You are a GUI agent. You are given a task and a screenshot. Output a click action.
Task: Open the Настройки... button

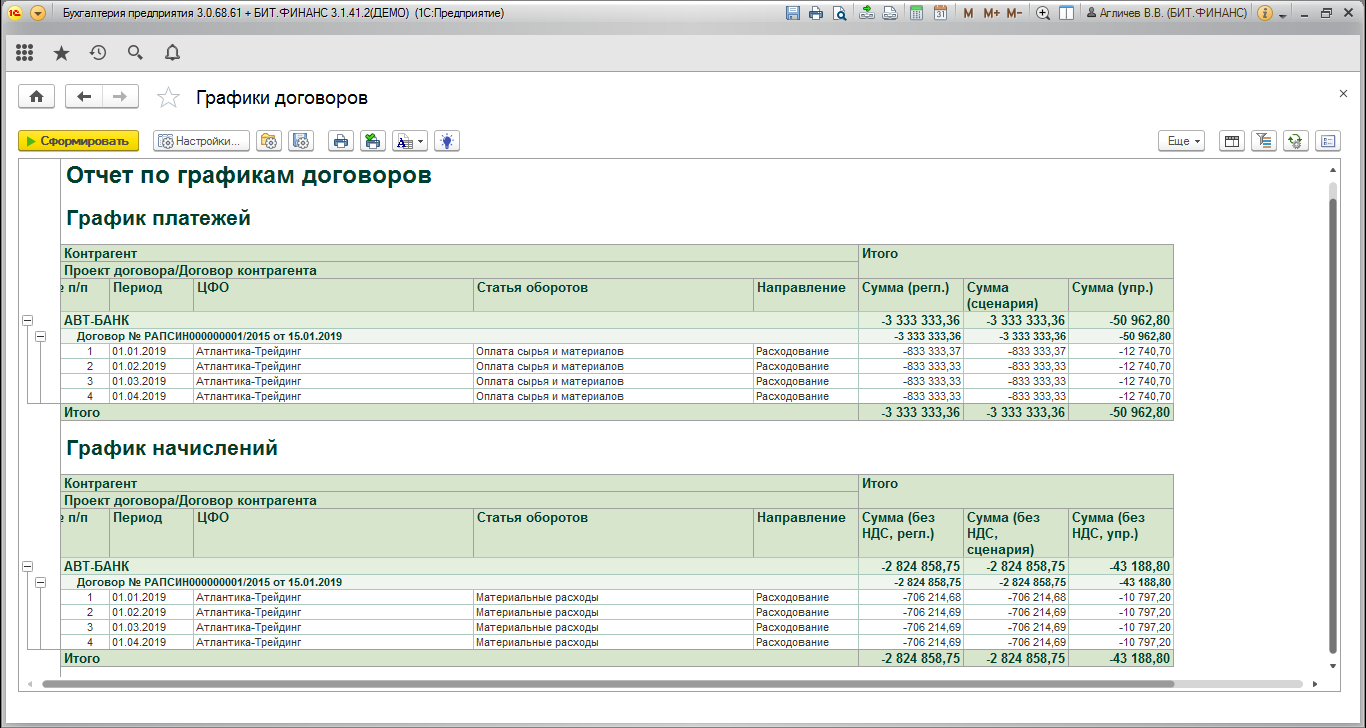click(201, 141)
